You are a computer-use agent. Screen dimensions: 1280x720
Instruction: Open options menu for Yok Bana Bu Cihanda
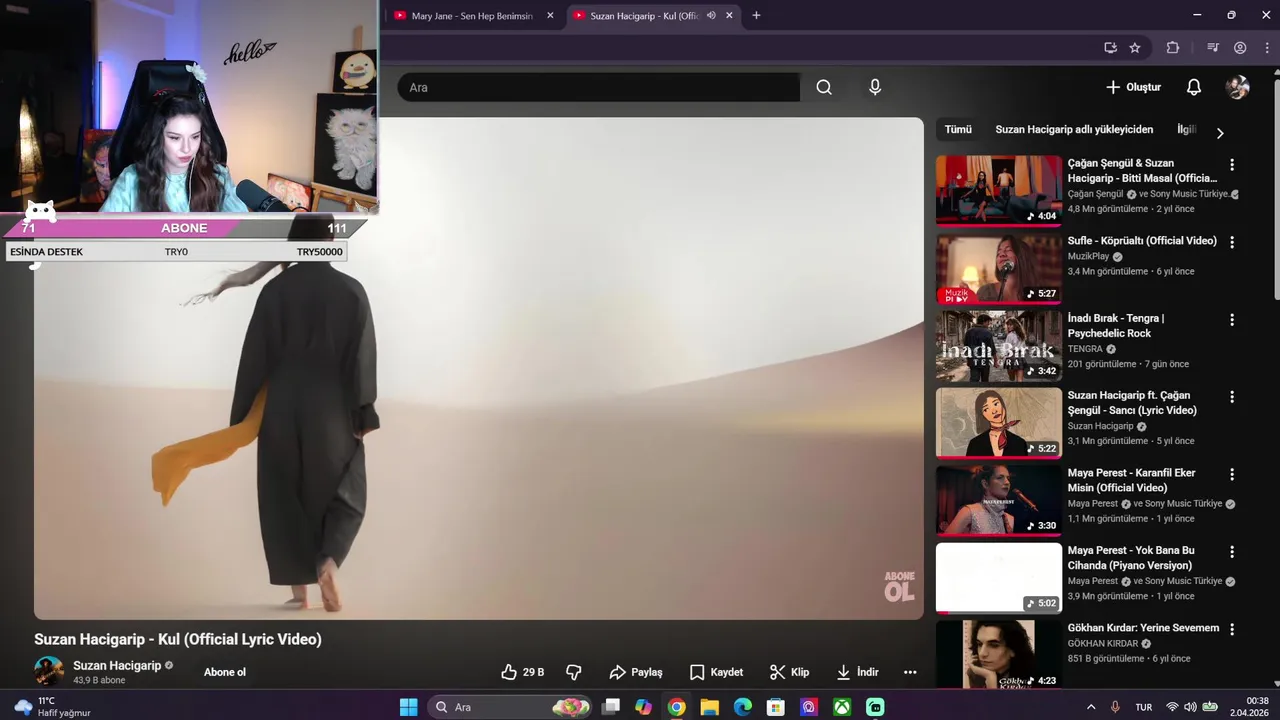(1232, 552)
